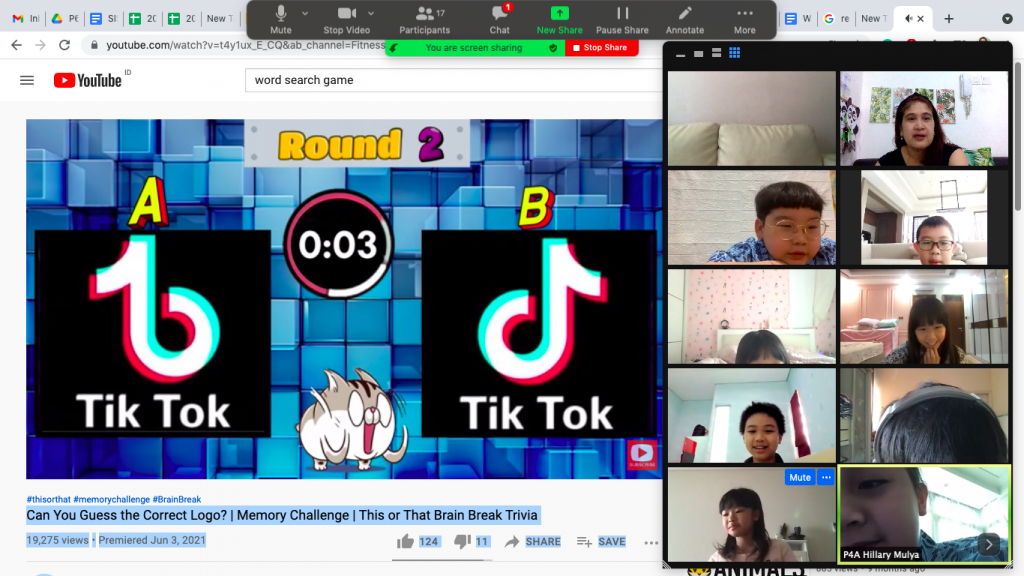1024x576 pixels.
Task: Open the Participants panel
Action: (x=425, y=19)
